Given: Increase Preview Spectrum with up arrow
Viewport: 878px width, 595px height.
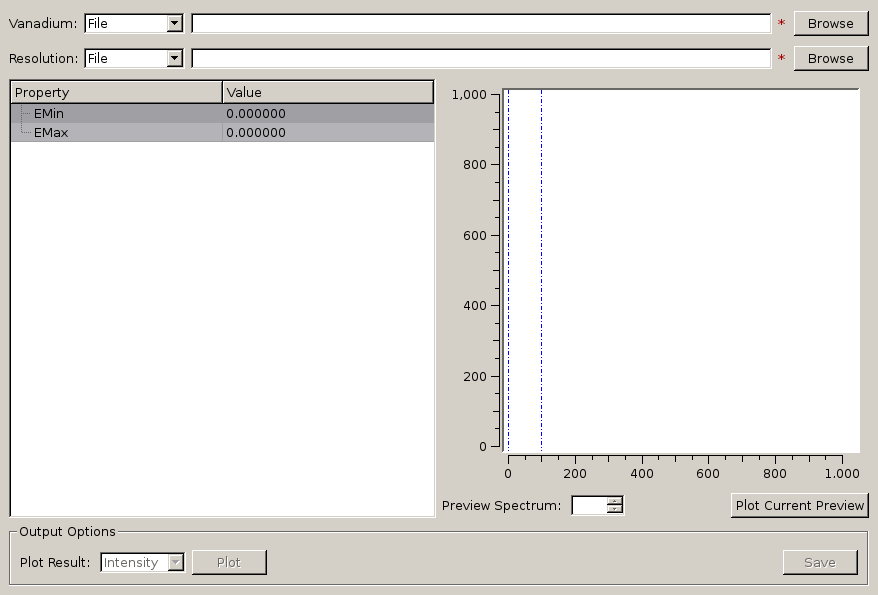Looking at the screenshot, I should (614, 501).
